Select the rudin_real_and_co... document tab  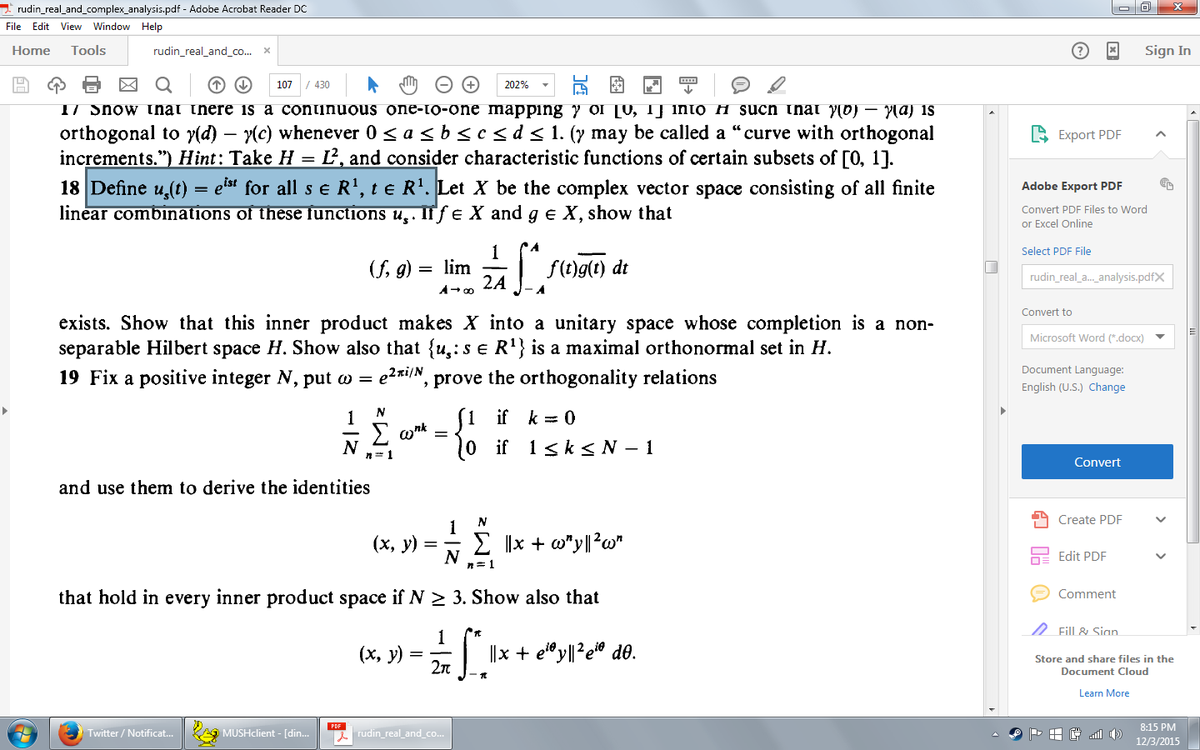[x=204, y=50]
